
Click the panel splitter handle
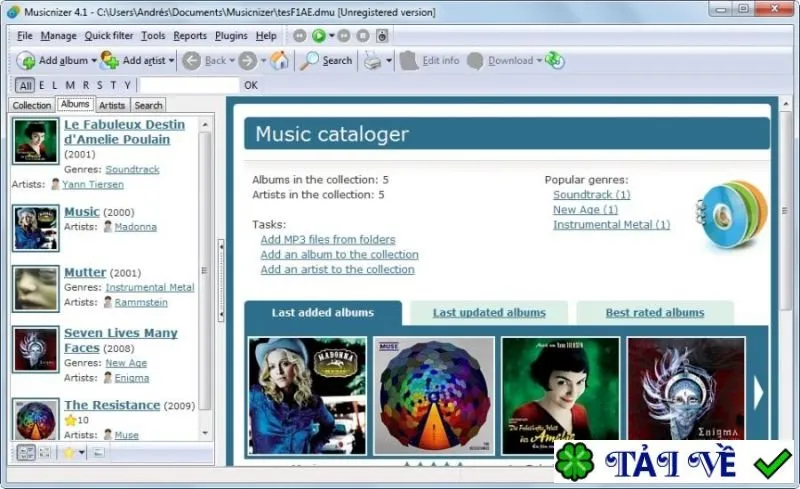click(221, 280)
